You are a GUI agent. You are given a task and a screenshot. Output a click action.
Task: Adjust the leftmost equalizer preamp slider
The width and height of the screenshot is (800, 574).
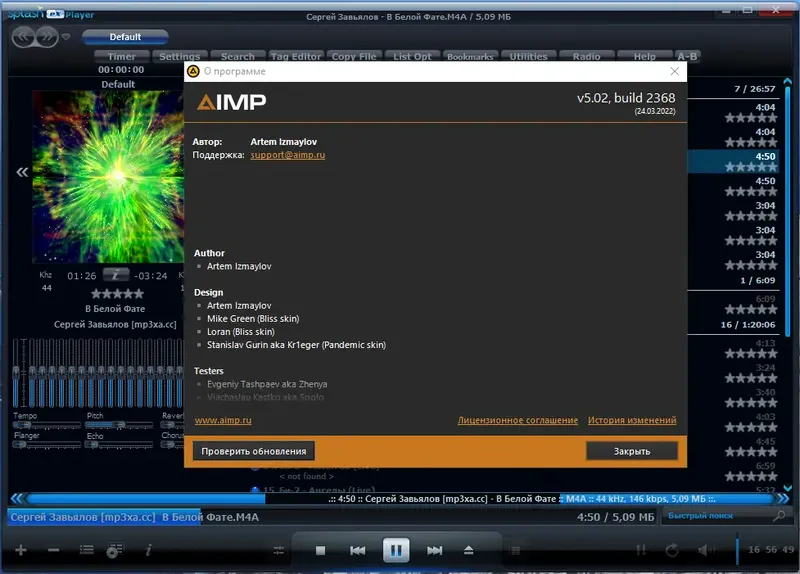pos(16,372)
